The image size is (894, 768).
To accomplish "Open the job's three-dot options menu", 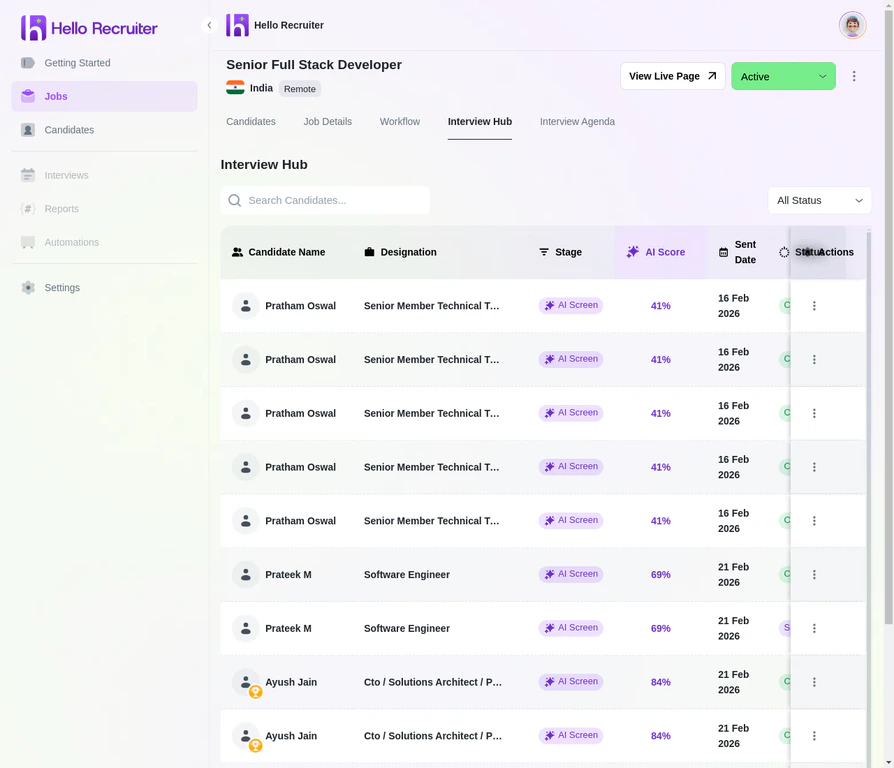I will [854, 76].
